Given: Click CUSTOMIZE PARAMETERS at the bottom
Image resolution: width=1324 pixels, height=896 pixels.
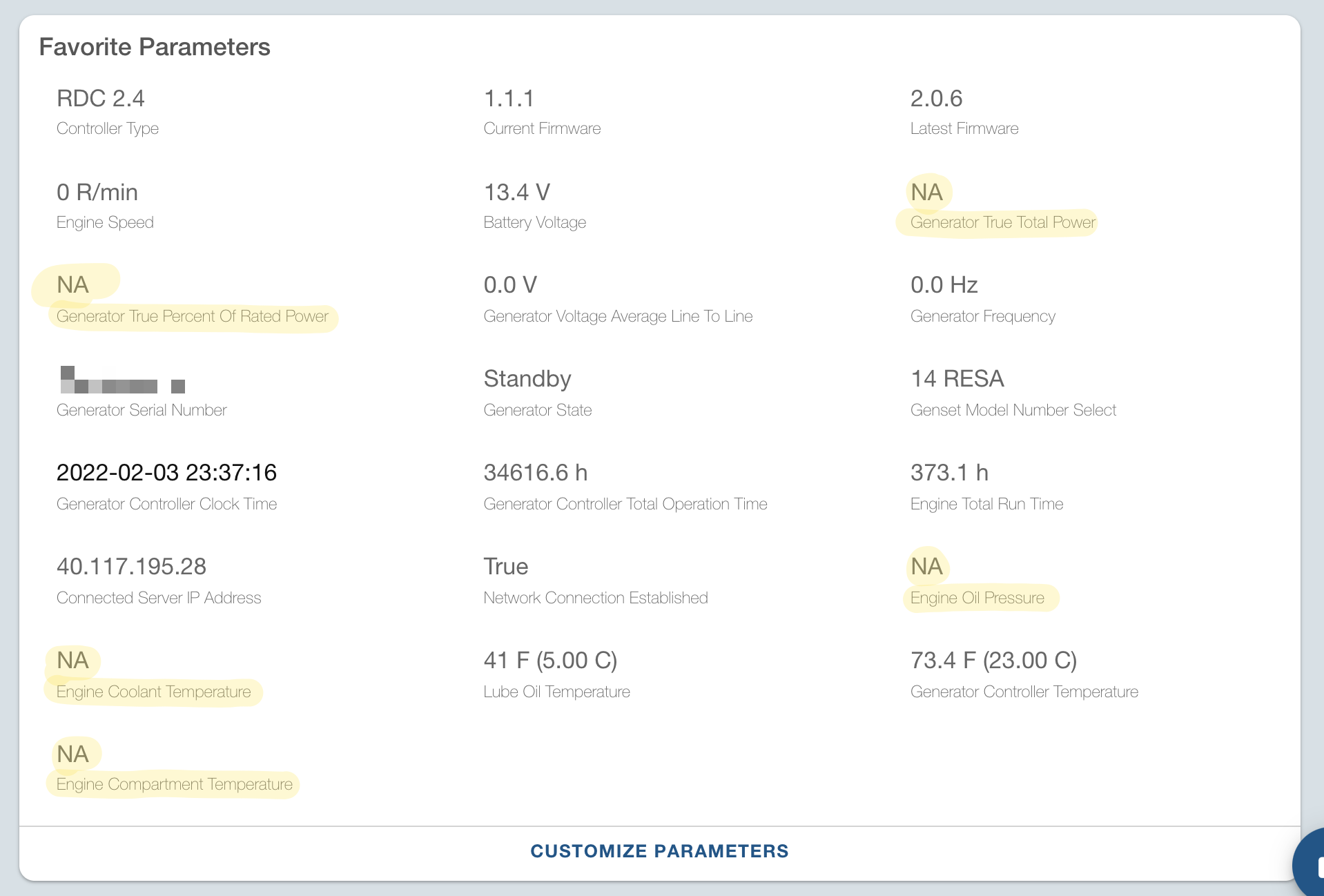Looking at the screenshot, I should coord(659,851).
